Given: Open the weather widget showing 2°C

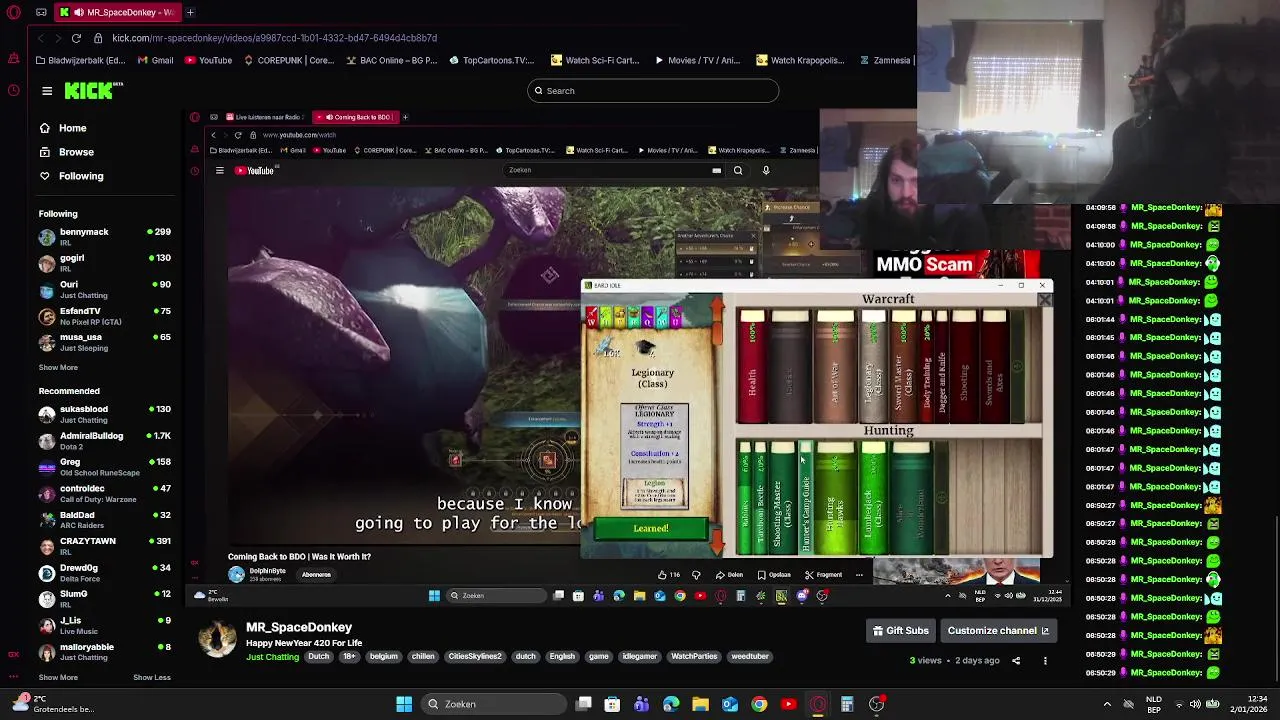Looking at the screenshot, I should [52, 704].
